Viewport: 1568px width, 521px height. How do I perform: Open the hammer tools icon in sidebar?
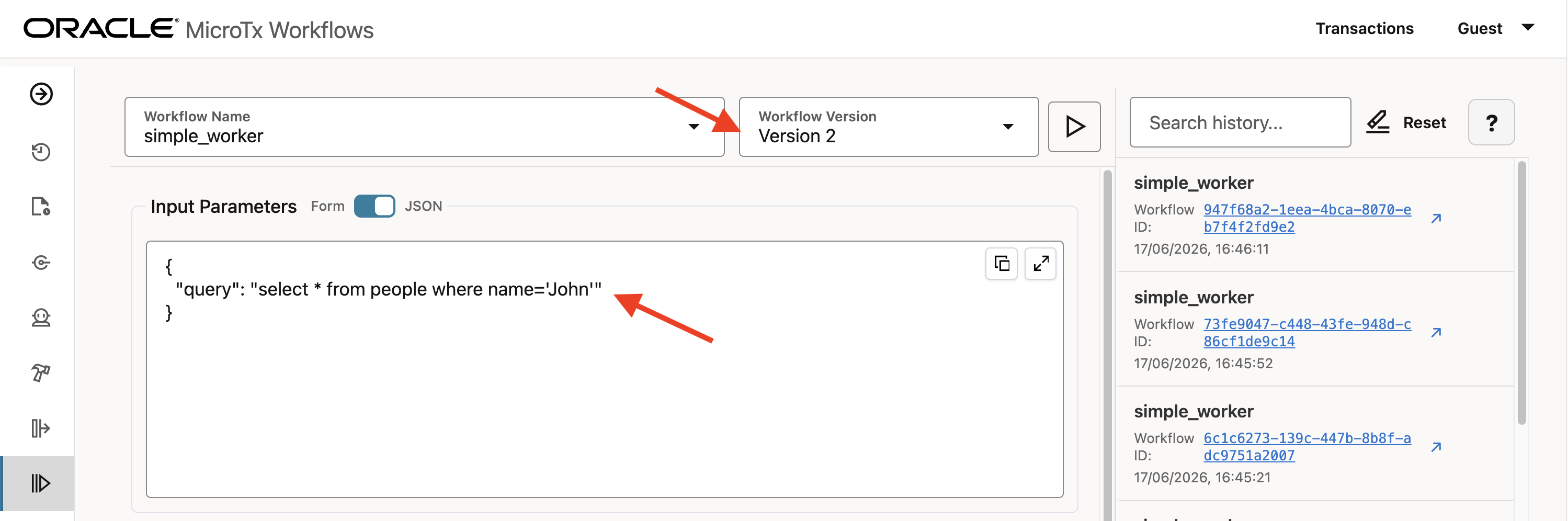(x=41, y=372)
